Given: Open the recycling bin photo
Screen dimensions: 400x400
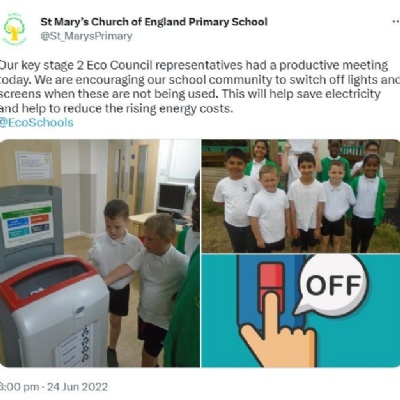Looking at the screenshot, I should [x=100, y=253].
